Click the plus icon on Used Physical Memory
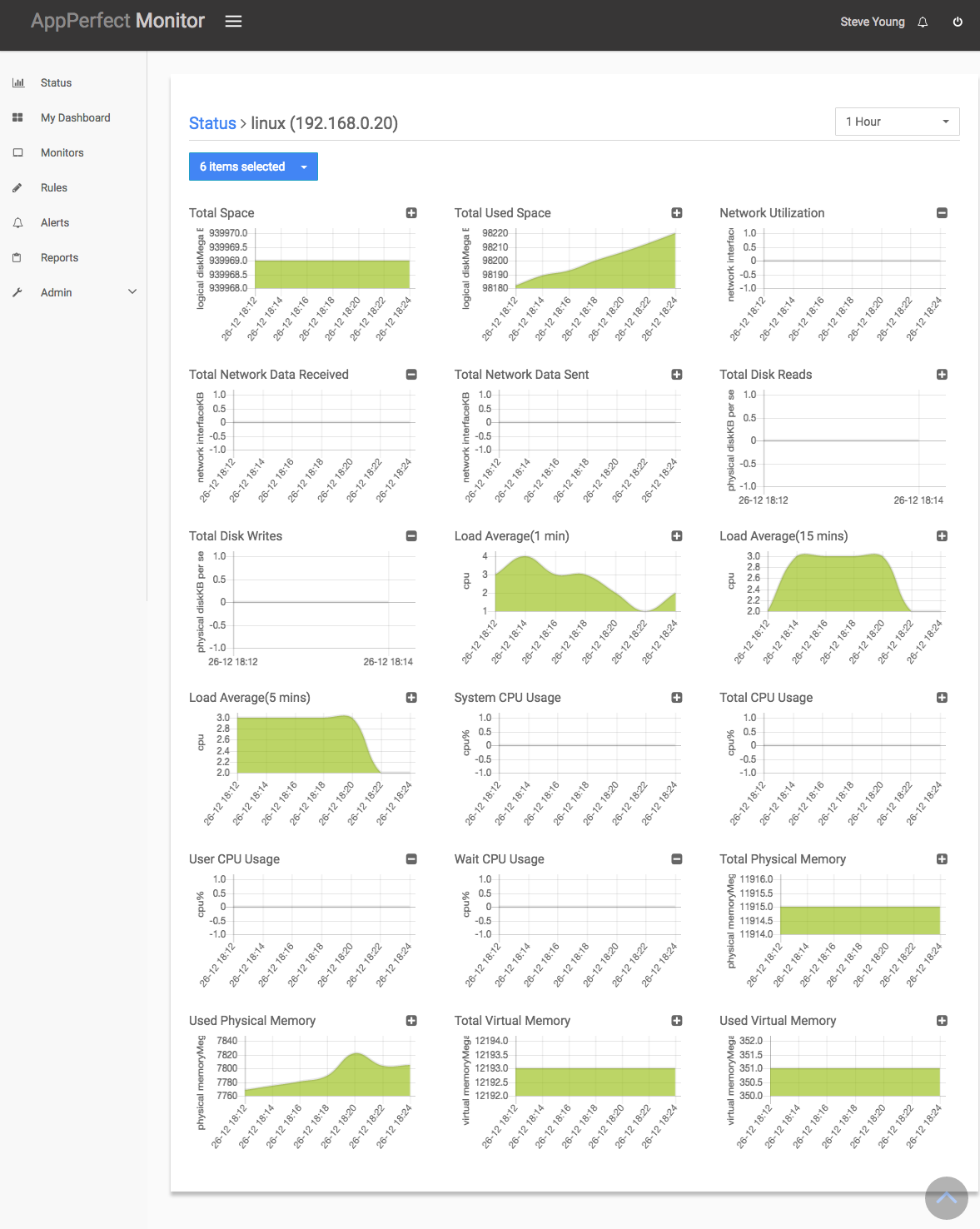Viewport: 980px width, 1229px height. pyautogui.click(x=411, y=1021)
